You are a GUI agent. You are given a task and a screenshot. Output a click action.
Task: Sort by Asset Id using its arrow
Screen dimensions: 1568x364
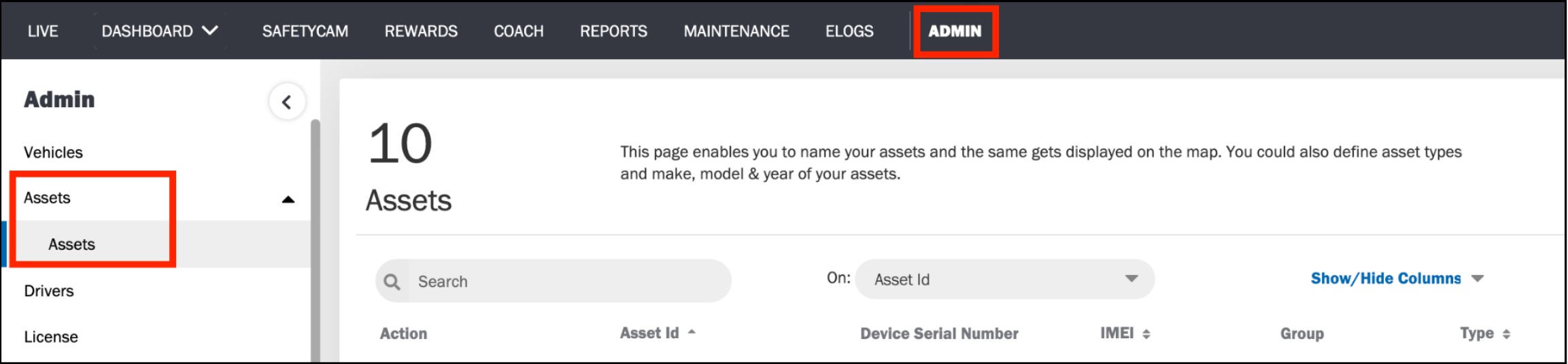pyautogui.click(x=692, y=332)
